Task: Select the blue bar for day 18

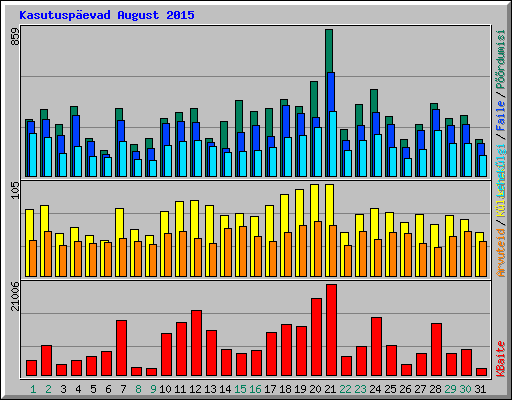Action: click(x=286, y=121)
